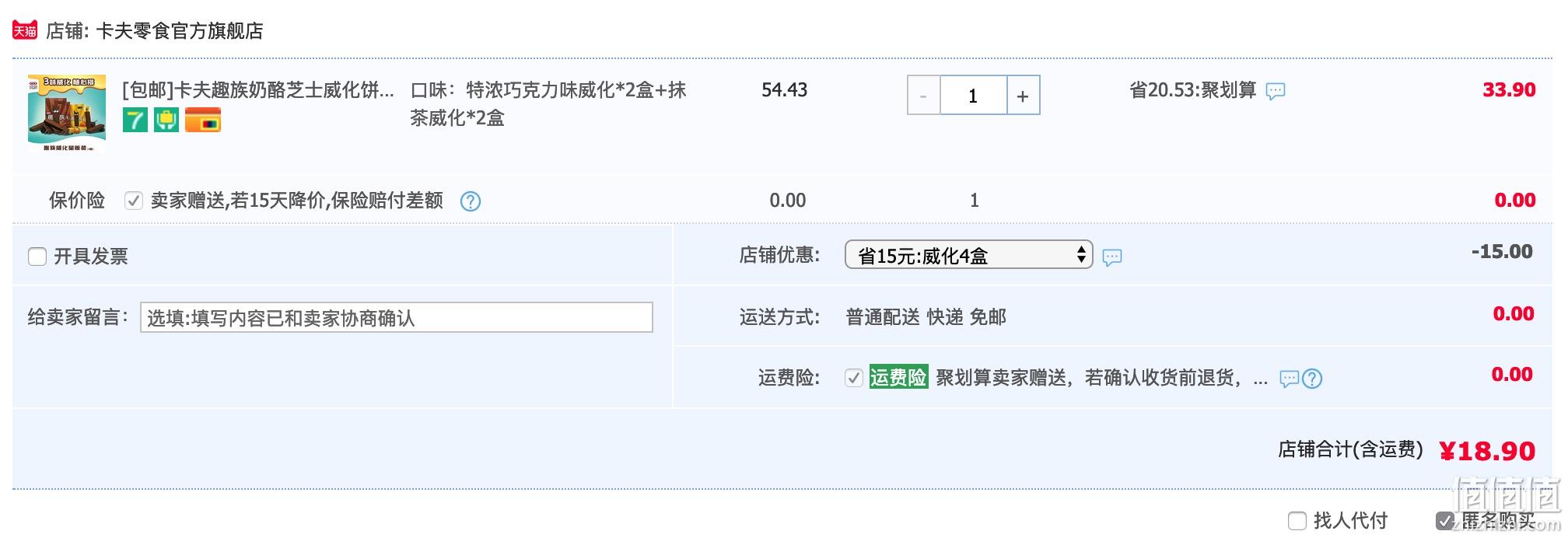The image size is (1568, 538).
Task: Open product title [包邮]卡夫趣族奶酪芝士威化饼
Action: coord(258,90)
